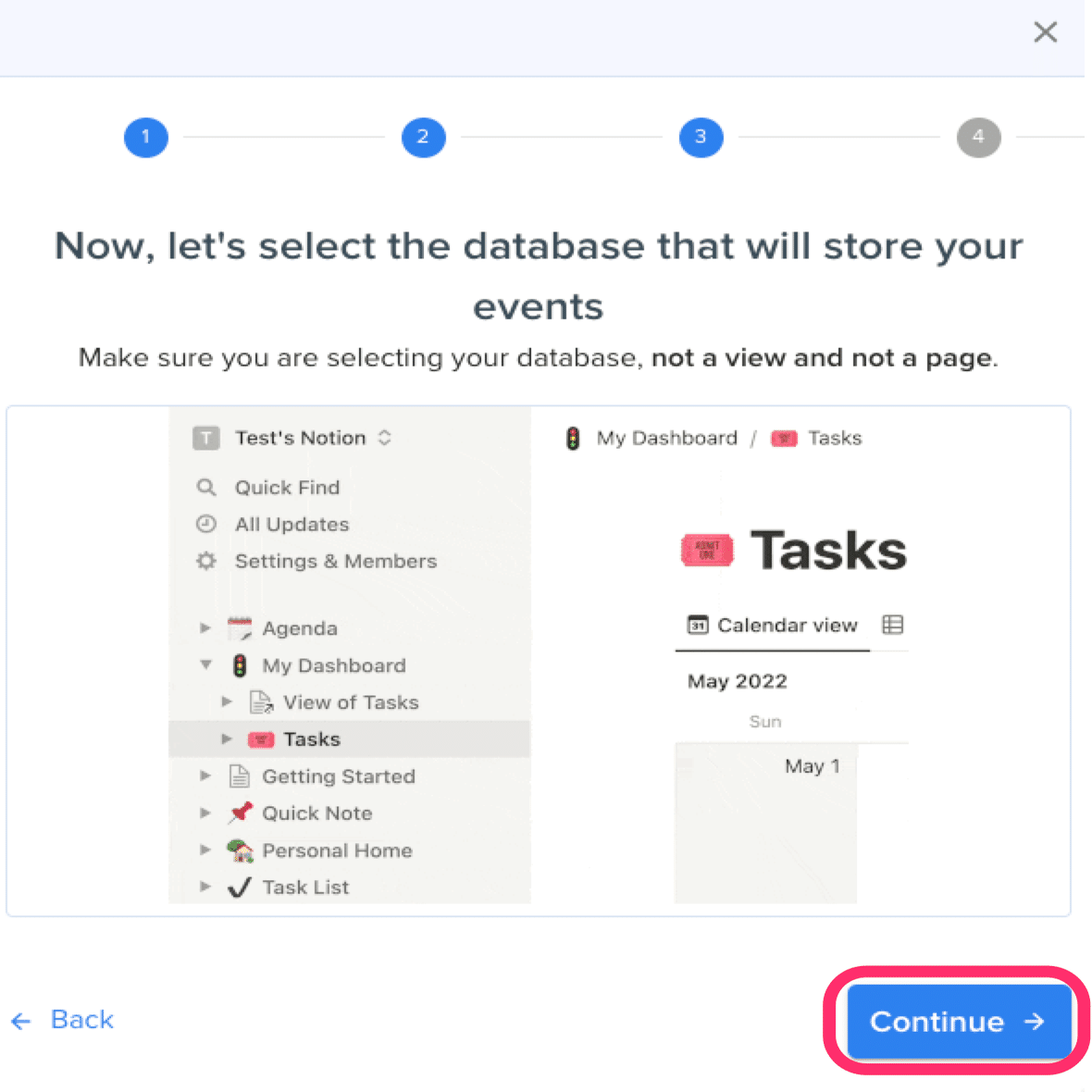Close the setup dialog
Viewport: 1092px width, 1092px height.
coord(1045,32)
